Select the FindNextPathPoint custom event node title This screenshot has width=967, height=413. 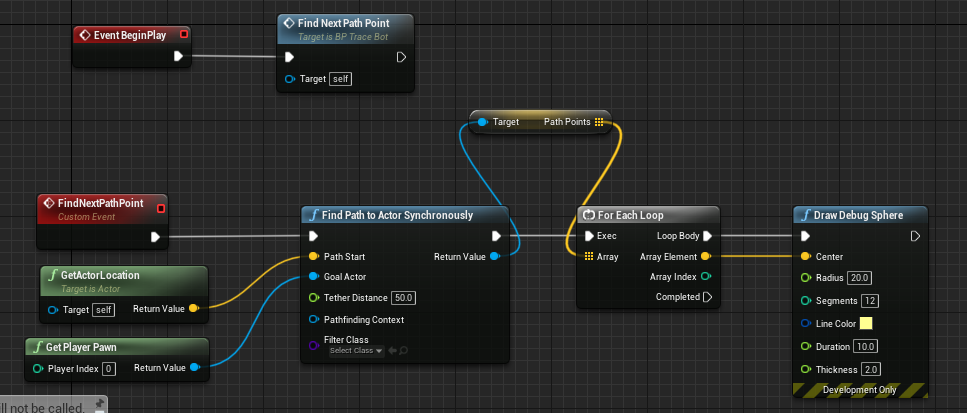[x=100, y=203]
